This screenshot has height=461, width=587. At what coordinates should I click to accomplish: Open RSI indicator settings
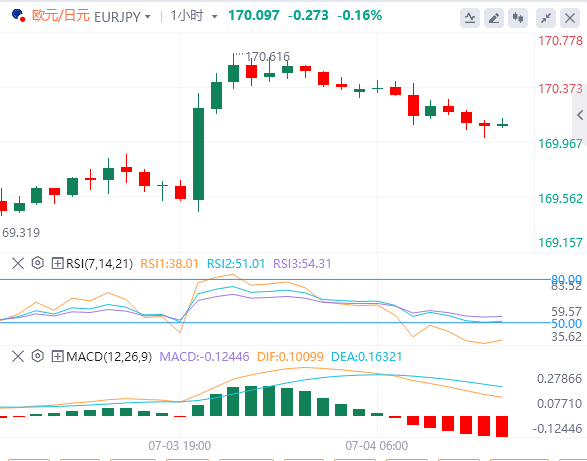(x=37, y=263)
